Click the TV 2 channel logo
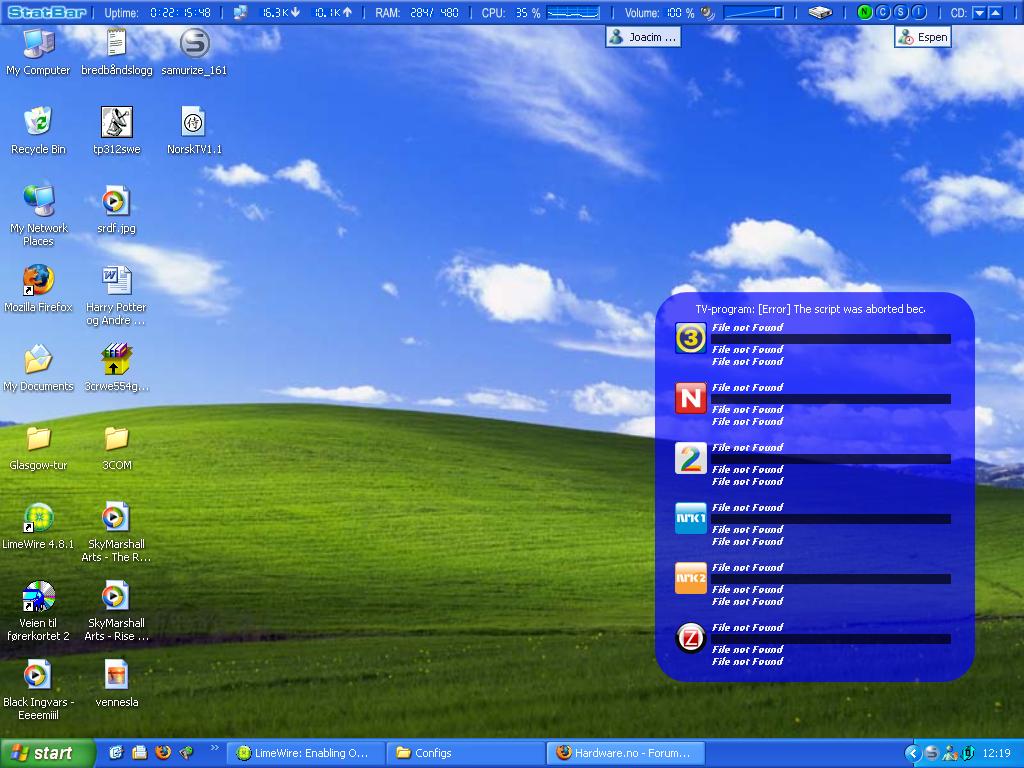This screenshot has width=1024, height=768. pos(690,458)
